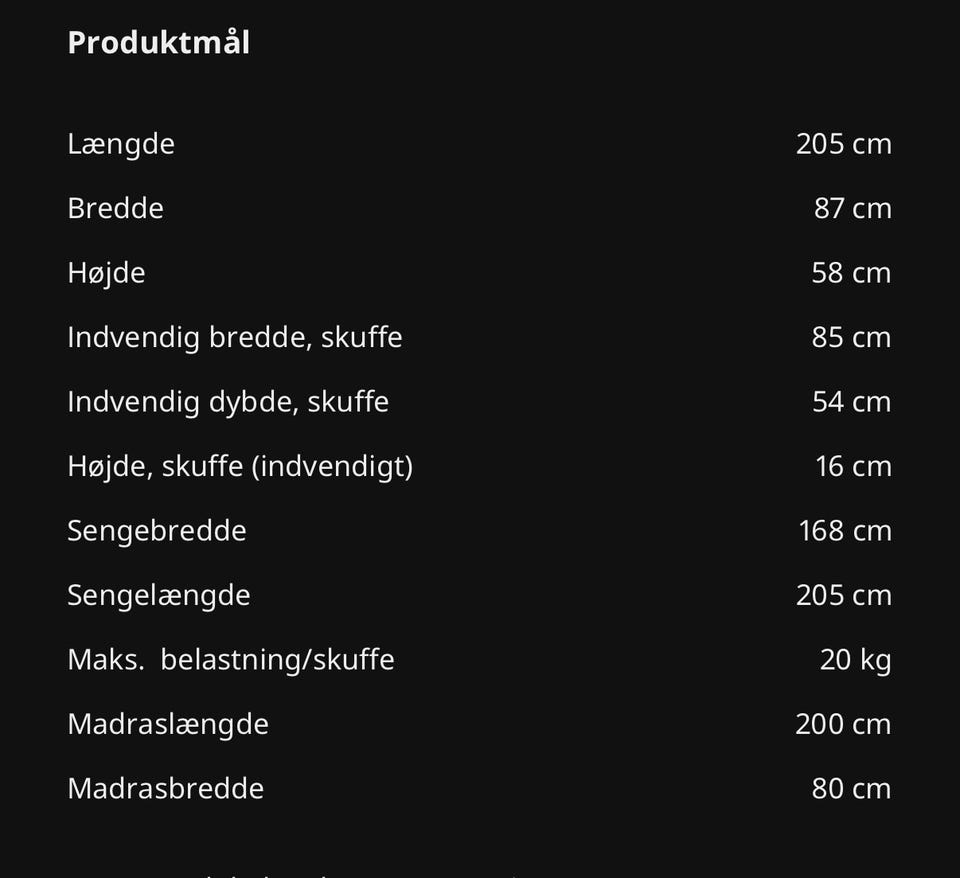
Task: Tap the Højde label
Action: [x=106, y=273]
